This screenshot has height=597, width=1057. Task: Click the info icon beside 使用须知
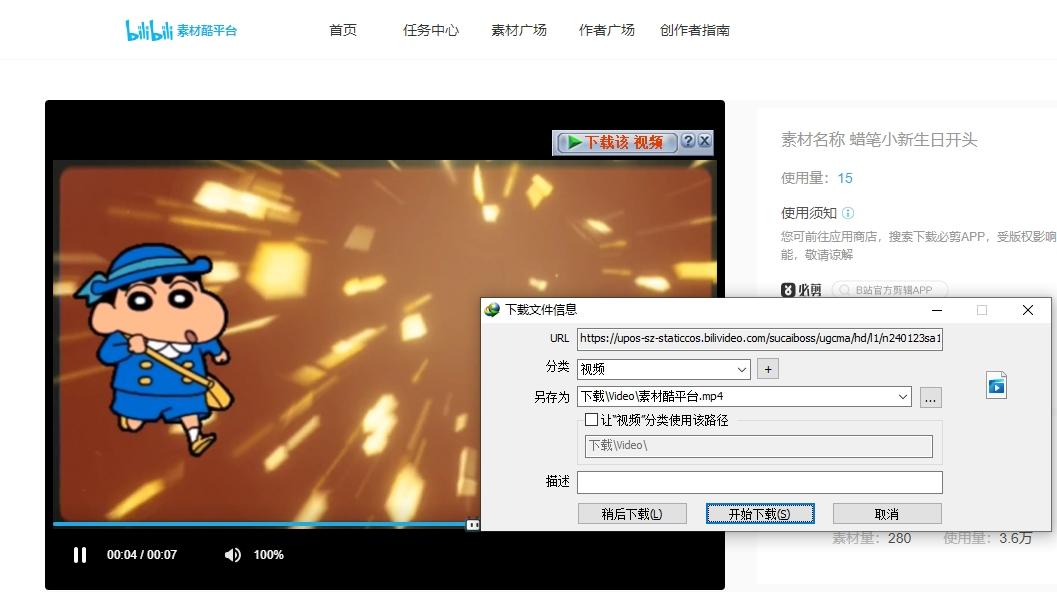848,213
